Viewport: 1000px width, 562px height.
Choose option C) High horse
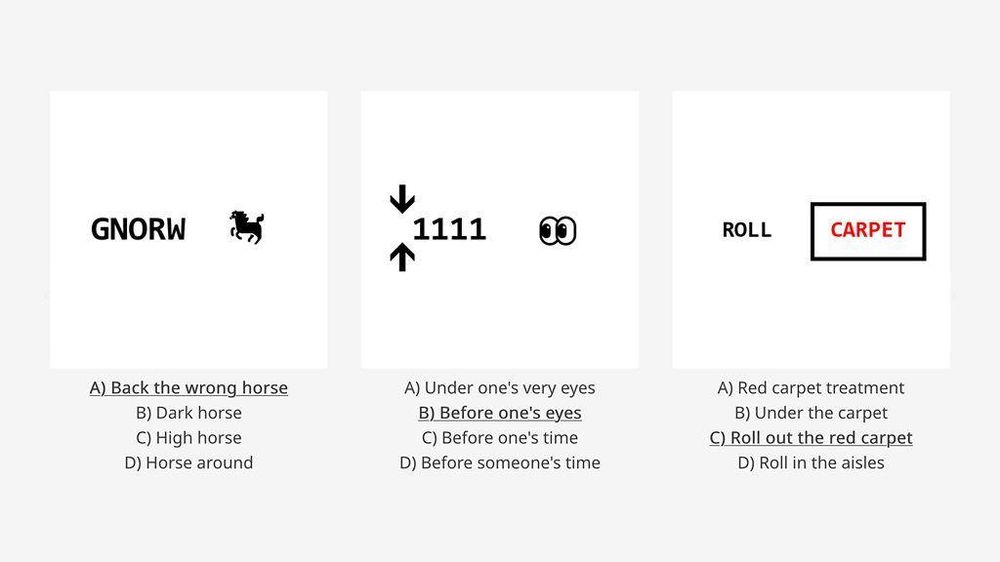[189, 438]
